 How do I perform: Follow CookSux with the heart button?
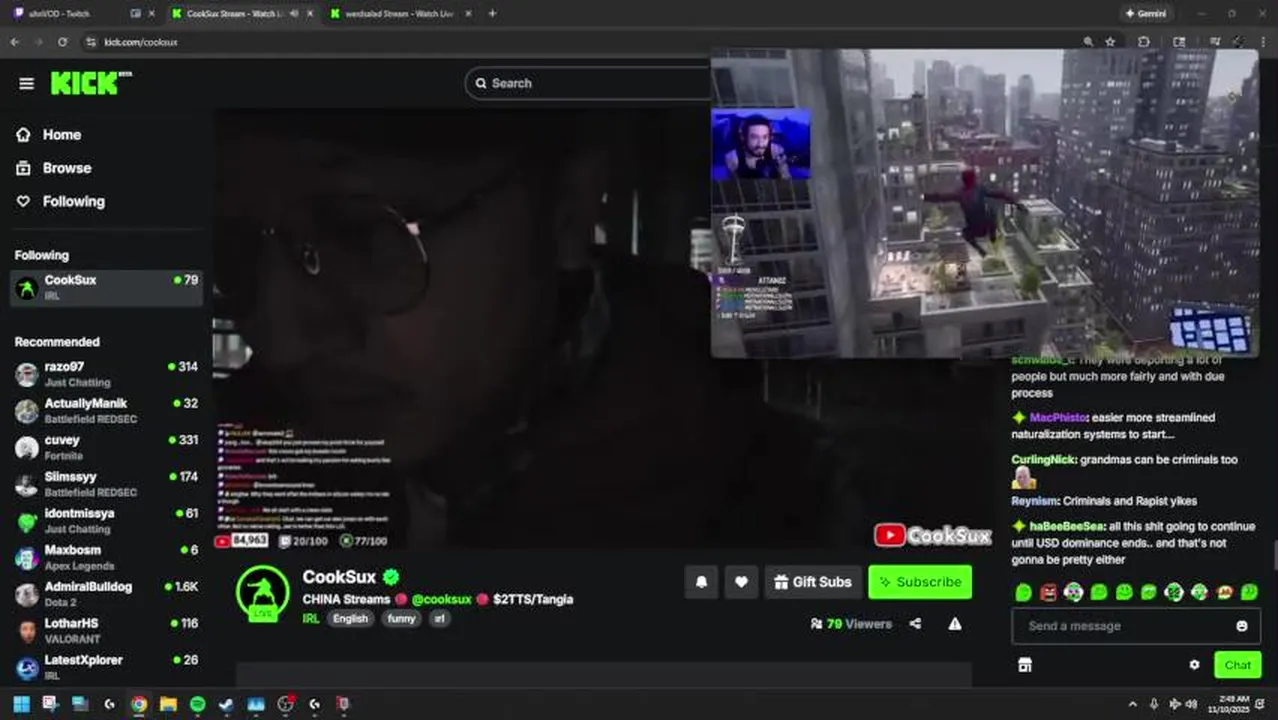[x=741, y=582]
